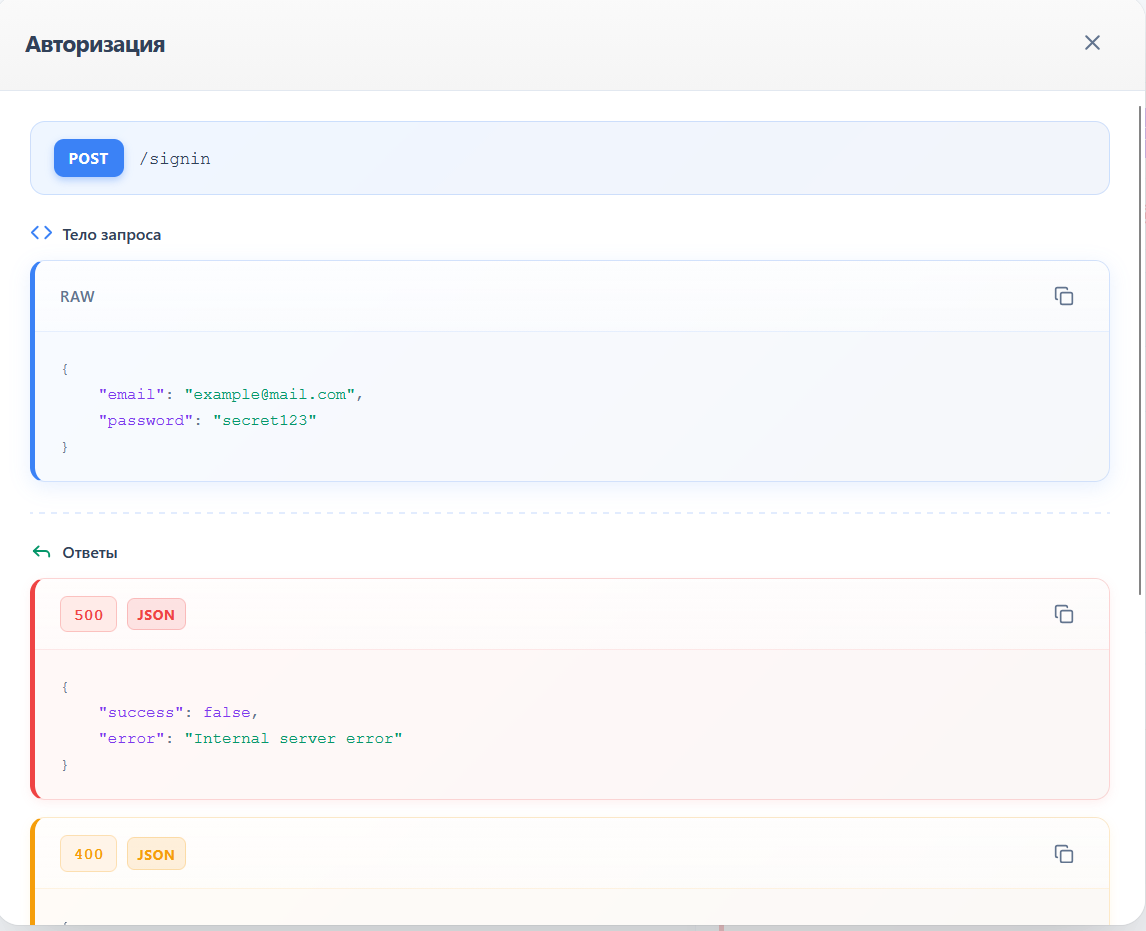This screenshot has width=1146, height=931.
Task: Click the red 500 status badge
Action: 89,615
